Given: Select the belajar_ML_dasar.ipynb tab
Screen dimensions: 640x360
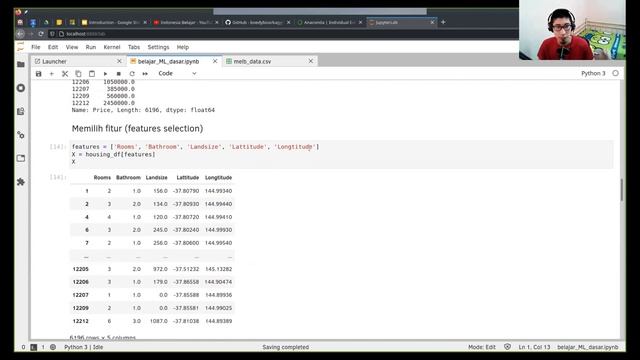Looking at the screenshot, I should tap(174, 61).
